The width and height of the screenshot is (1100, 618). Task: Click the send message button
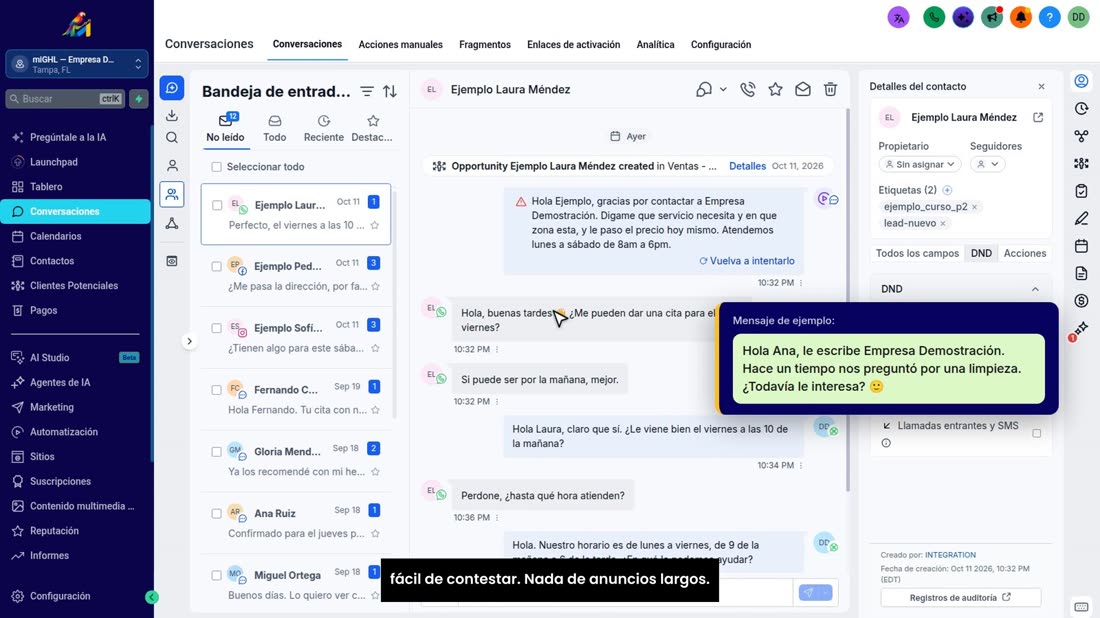tap(808, 593)
